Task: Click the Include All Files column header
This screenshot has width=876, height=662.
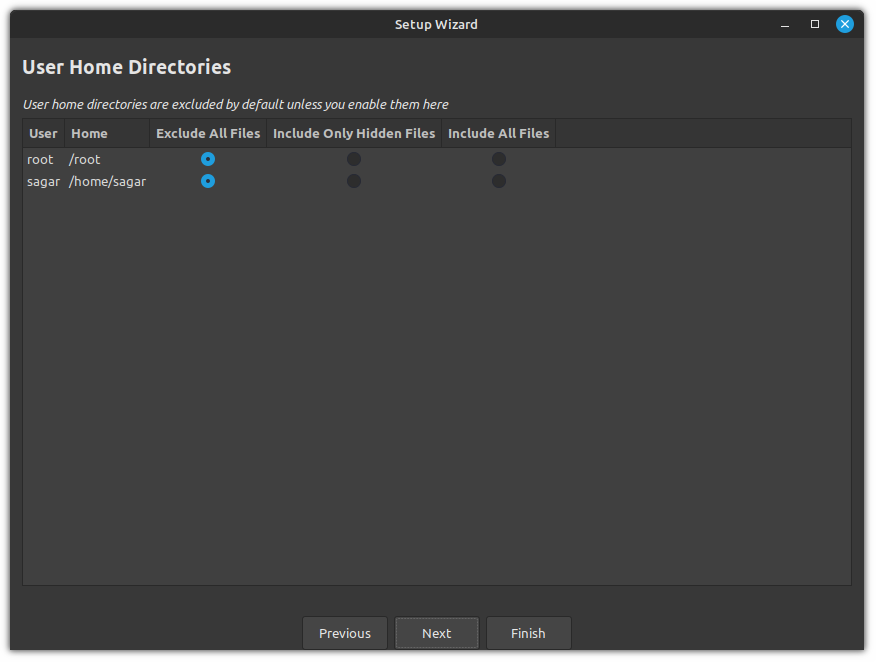Action: pos(498,134)
